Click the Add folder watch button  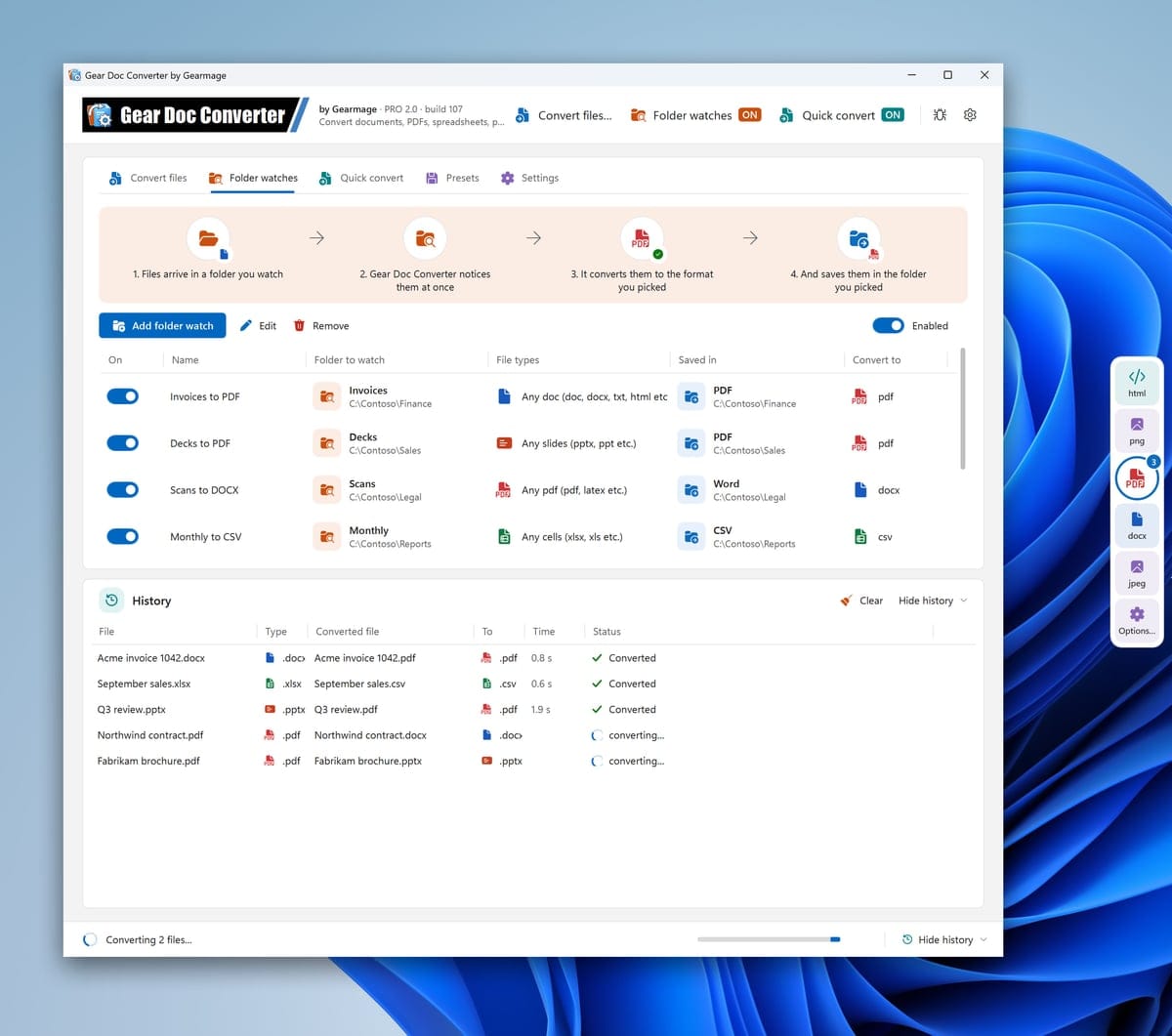162,326
